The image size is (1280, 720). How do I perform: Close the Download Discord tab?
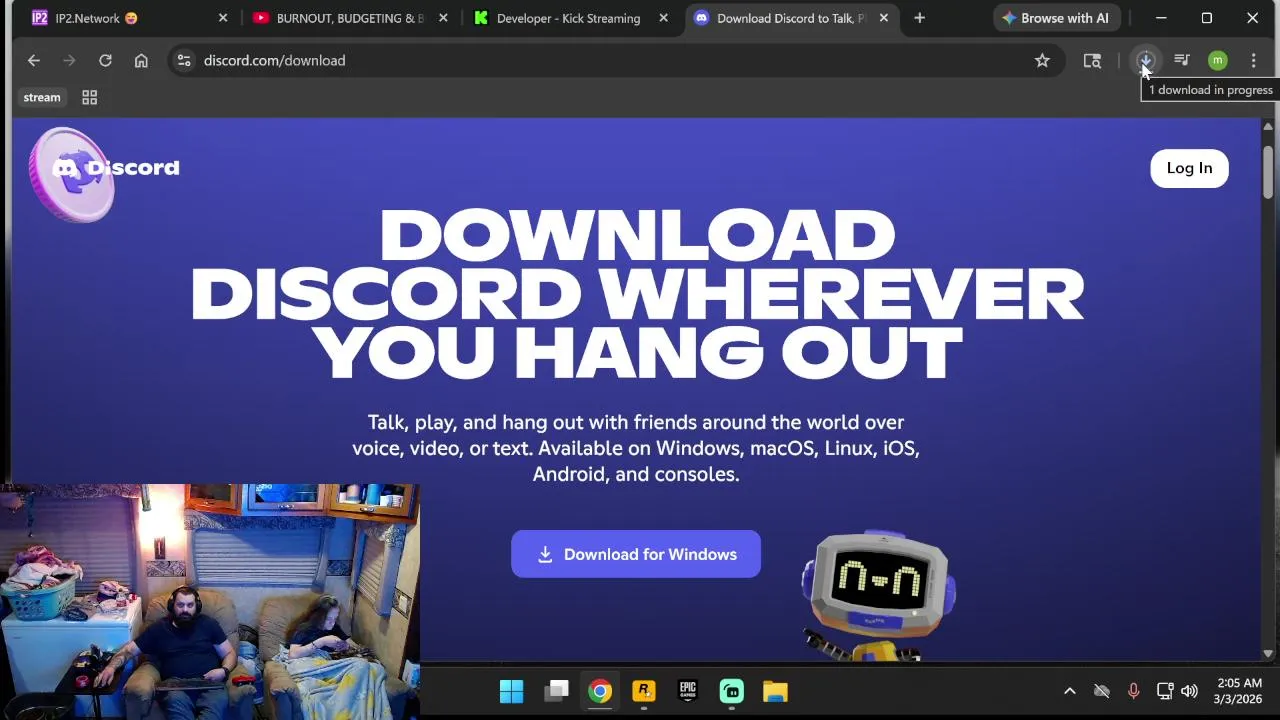[x=883, y=18]
